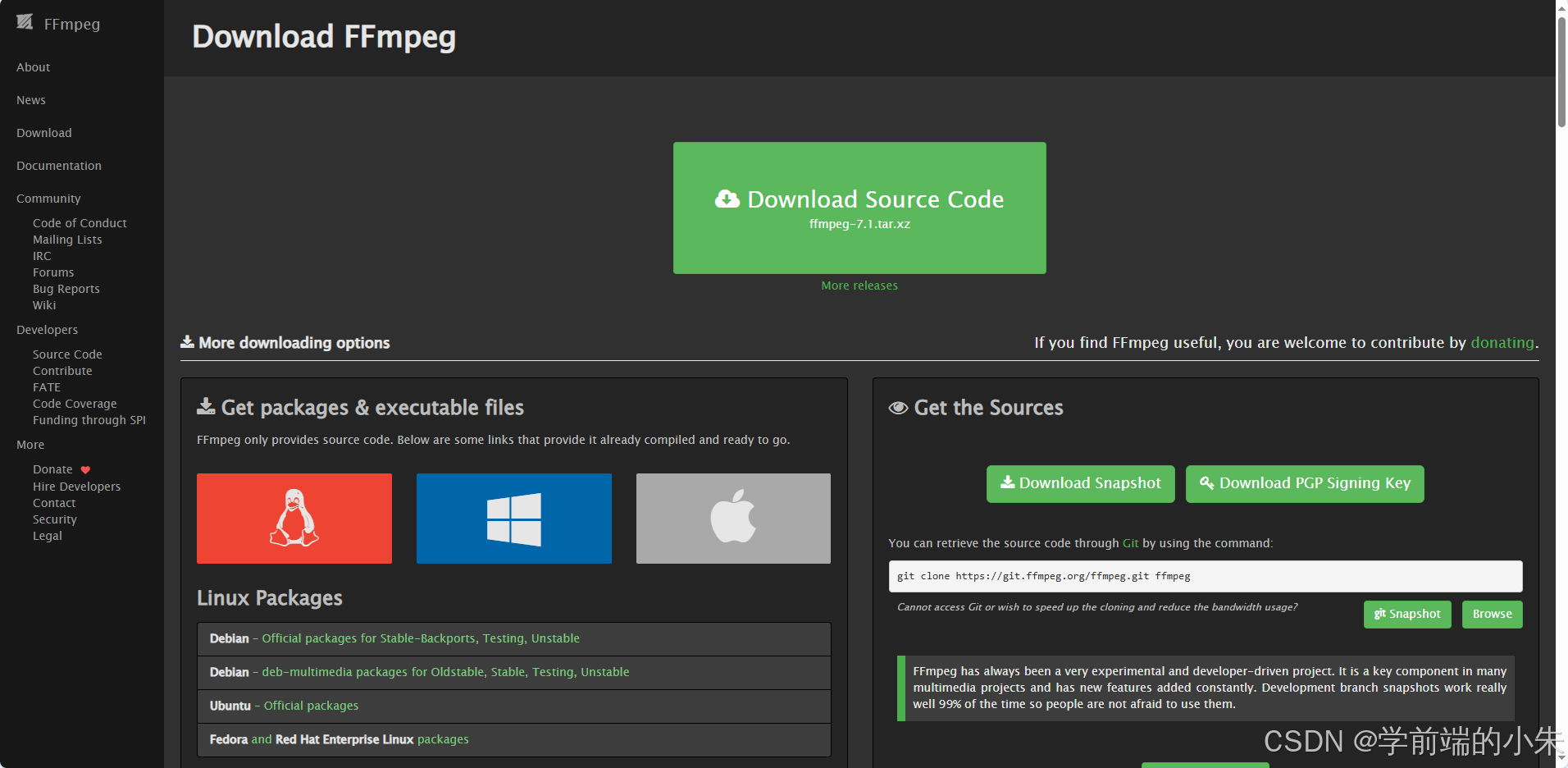
Task: Open the Developers section
Action: click(x=48, y=330)
